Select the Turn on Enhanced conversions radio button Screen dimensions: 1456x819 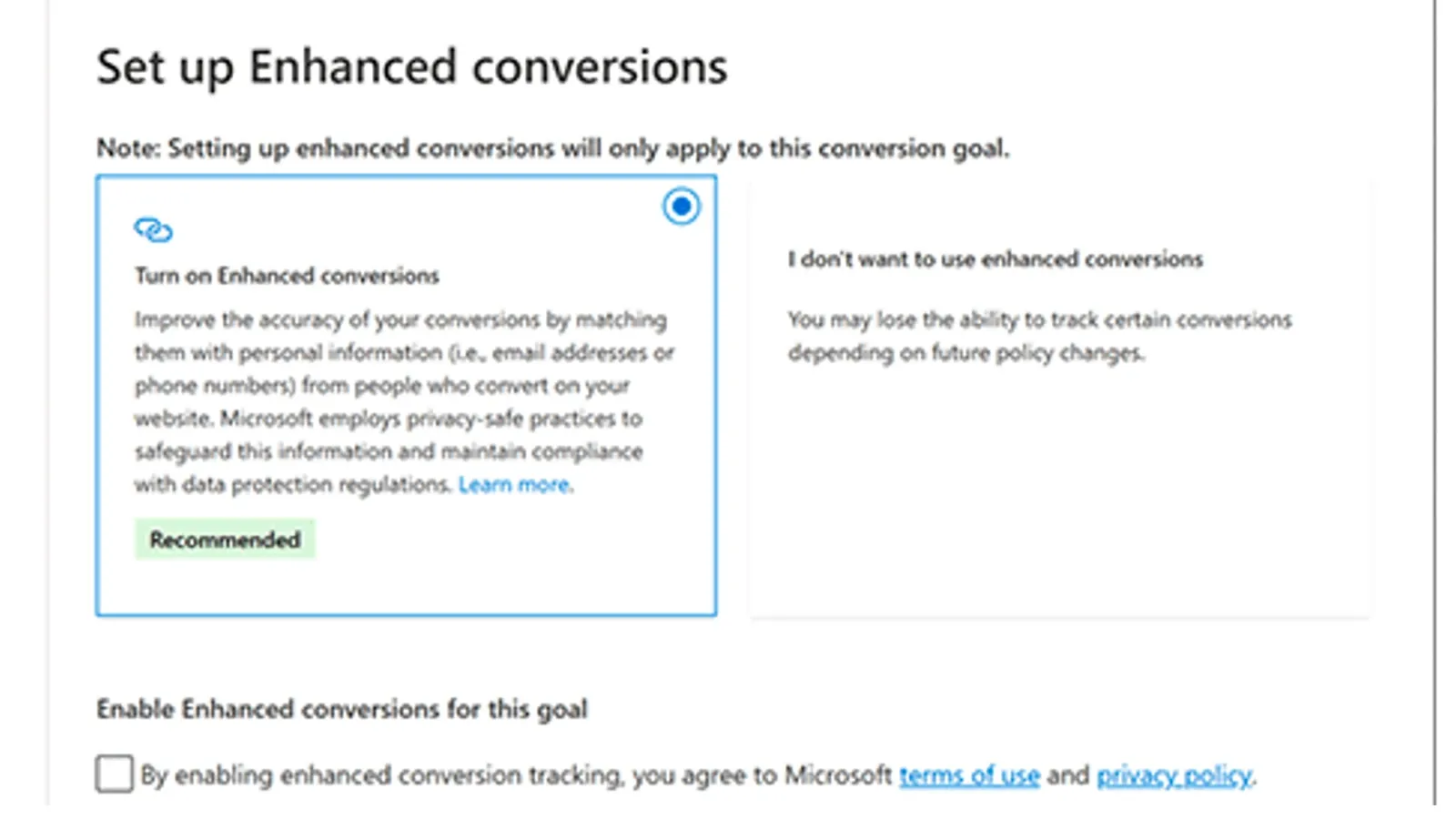point(681,207)
